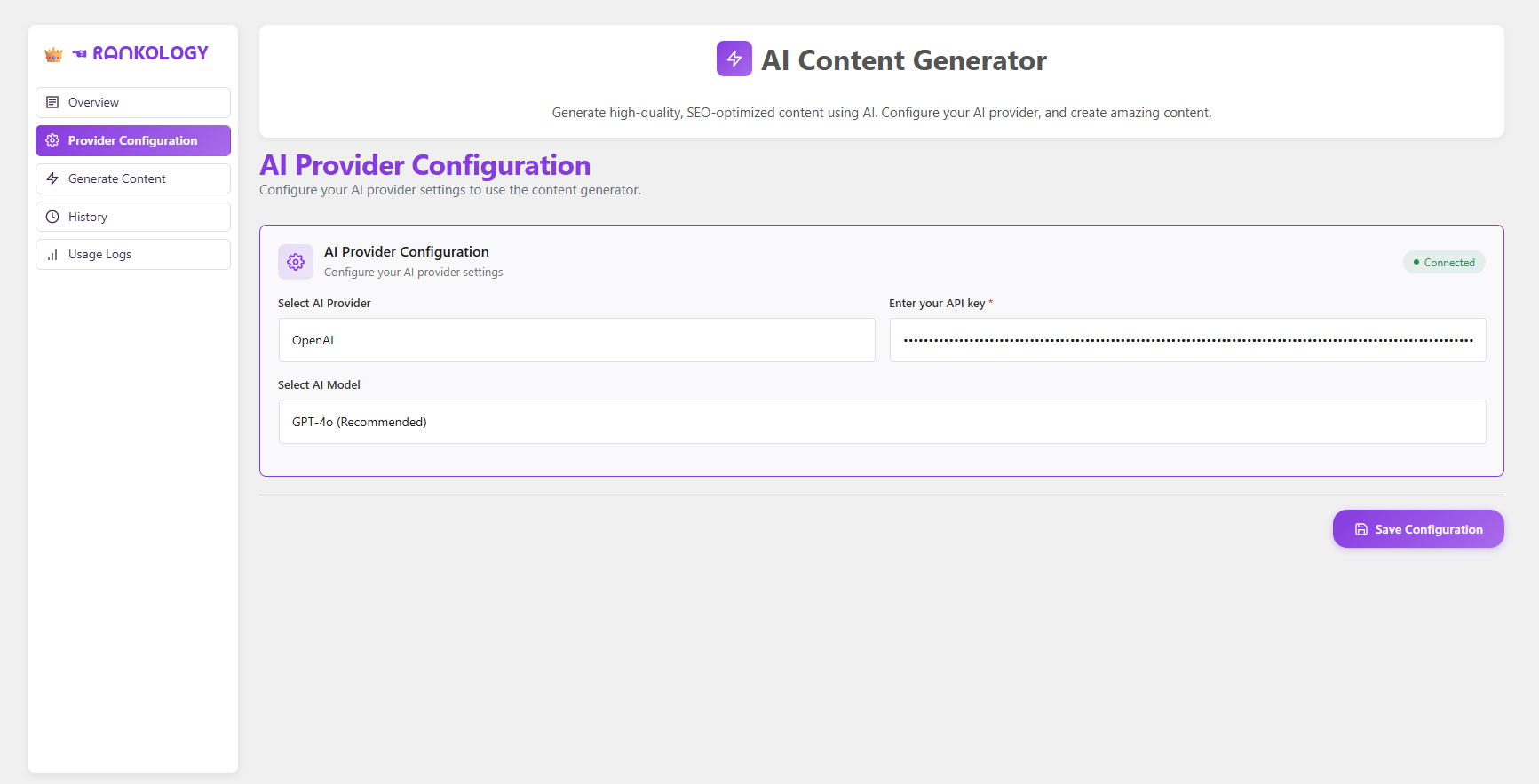Expand the Select AI Model dropdown
The image size is (1539, 784).
(x=881, y=422)
